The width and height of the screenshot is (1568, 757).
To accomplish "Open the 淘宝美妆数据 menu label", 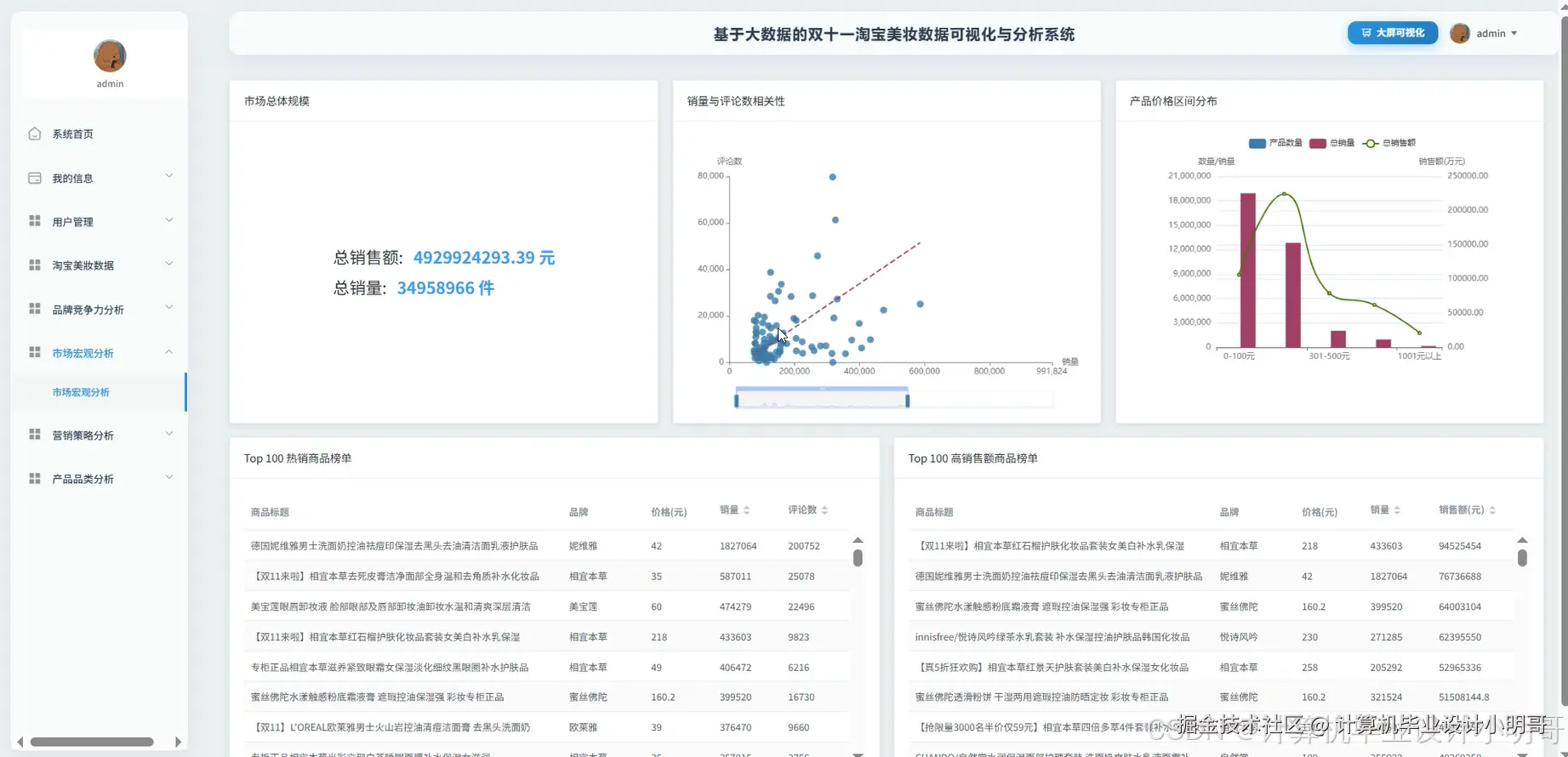I will [x=83, y=265].
